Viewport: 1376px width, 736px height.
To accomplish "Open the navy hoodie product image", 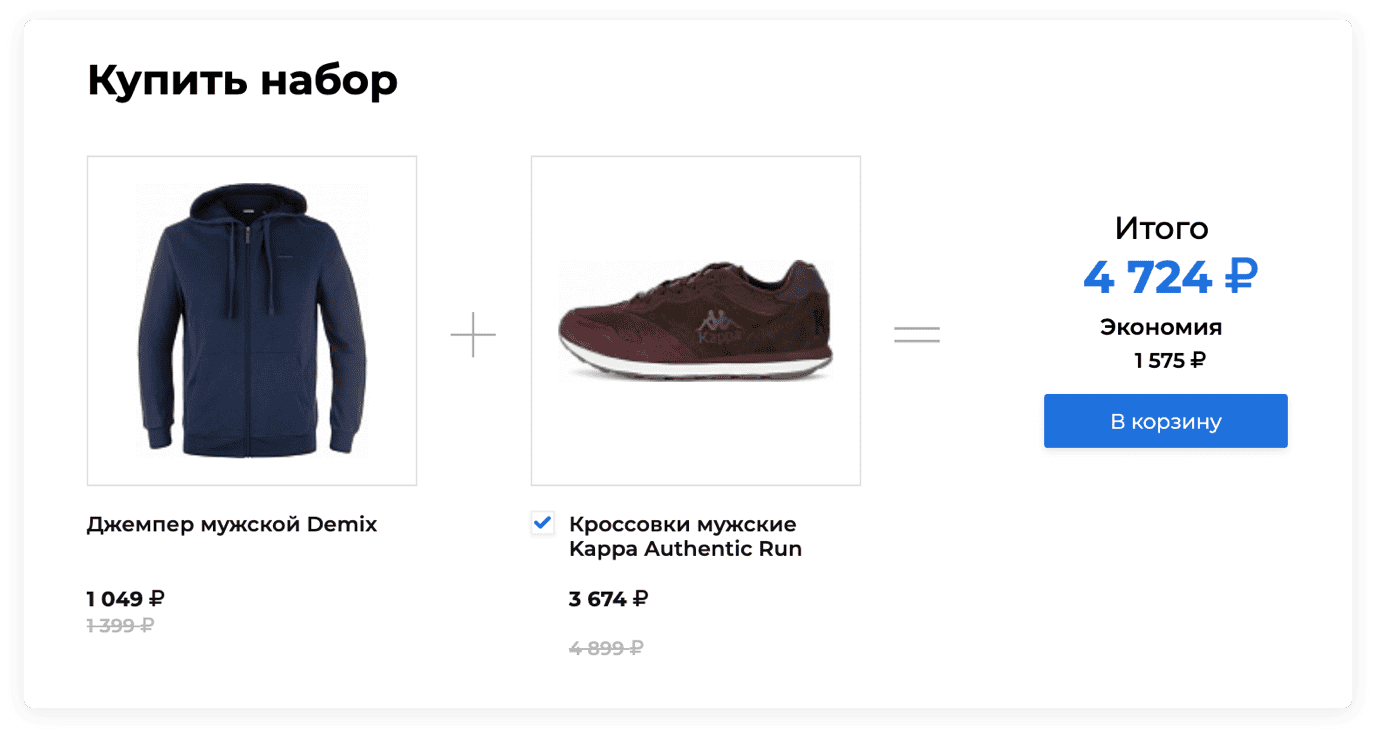I will [x=252, y=320].
